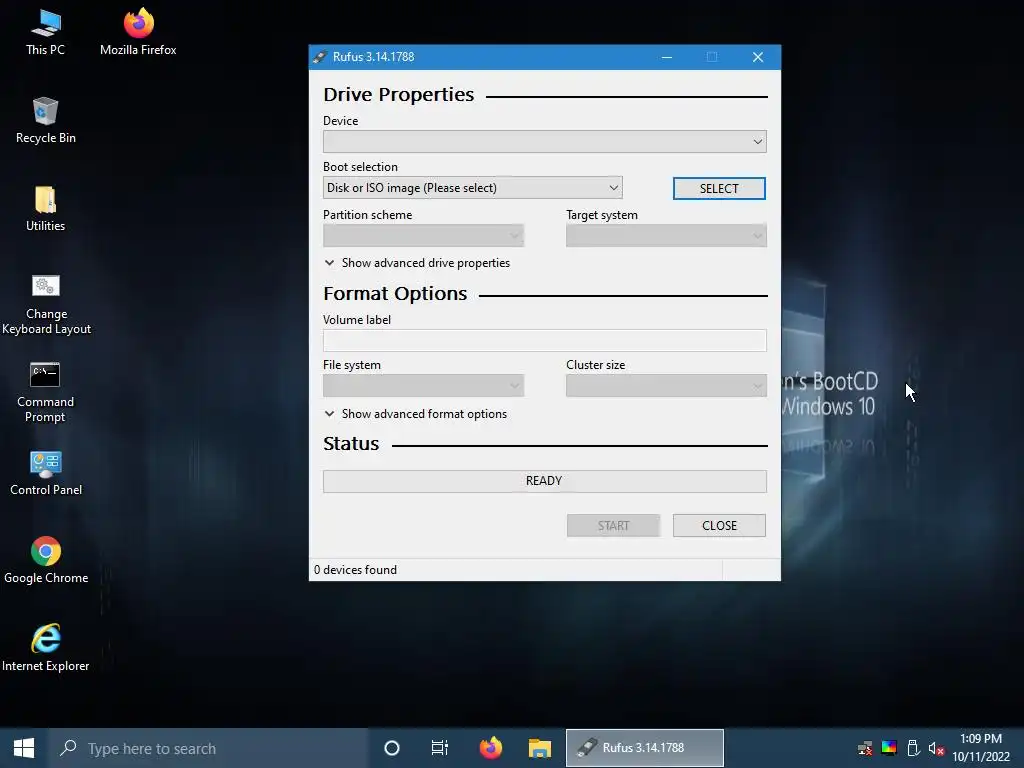1024x768 pixels.
Task: Open Change Keyboard Layout shortcut
Action: coord(46,304)
